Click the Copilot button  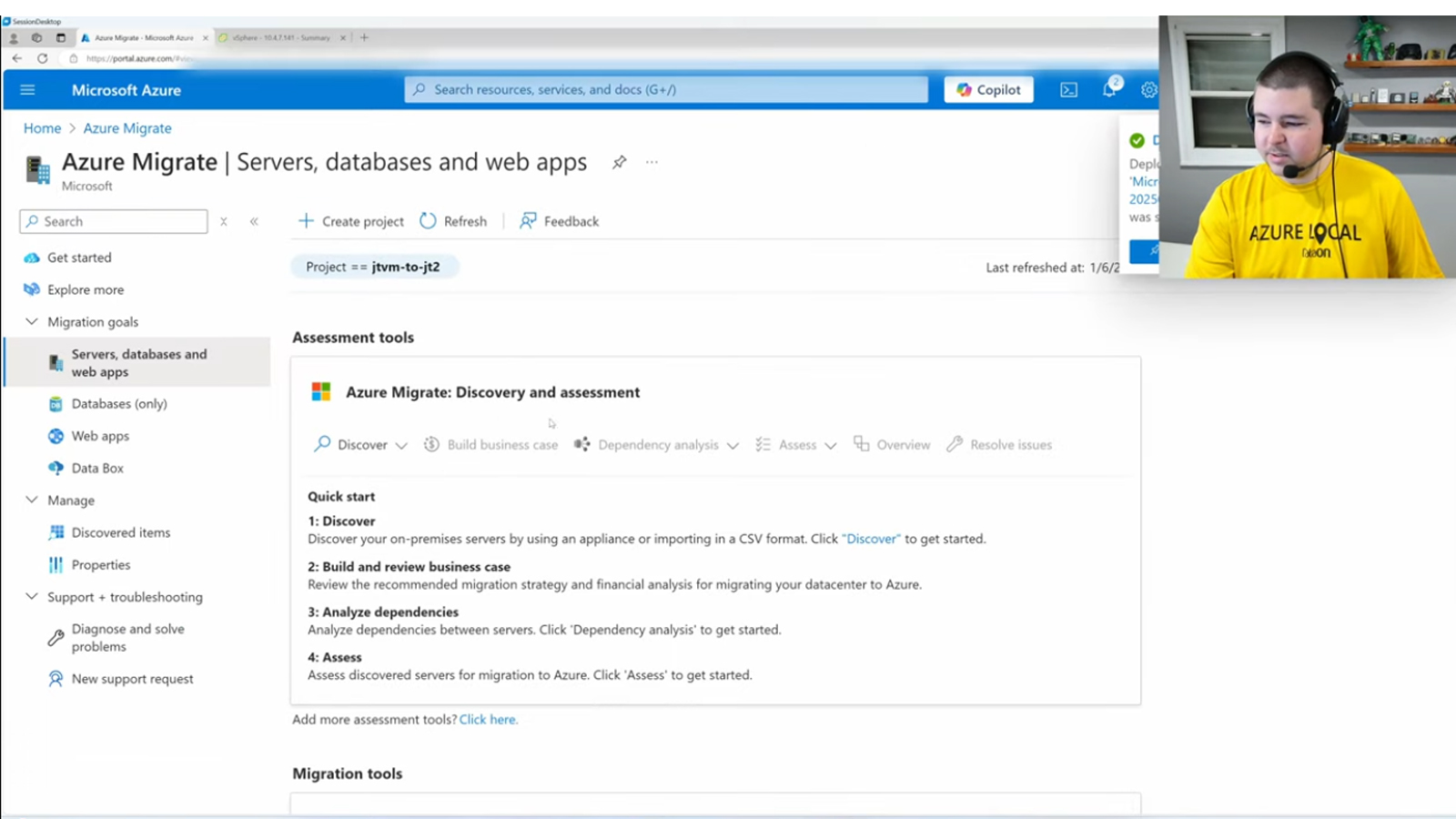point(988,90)
